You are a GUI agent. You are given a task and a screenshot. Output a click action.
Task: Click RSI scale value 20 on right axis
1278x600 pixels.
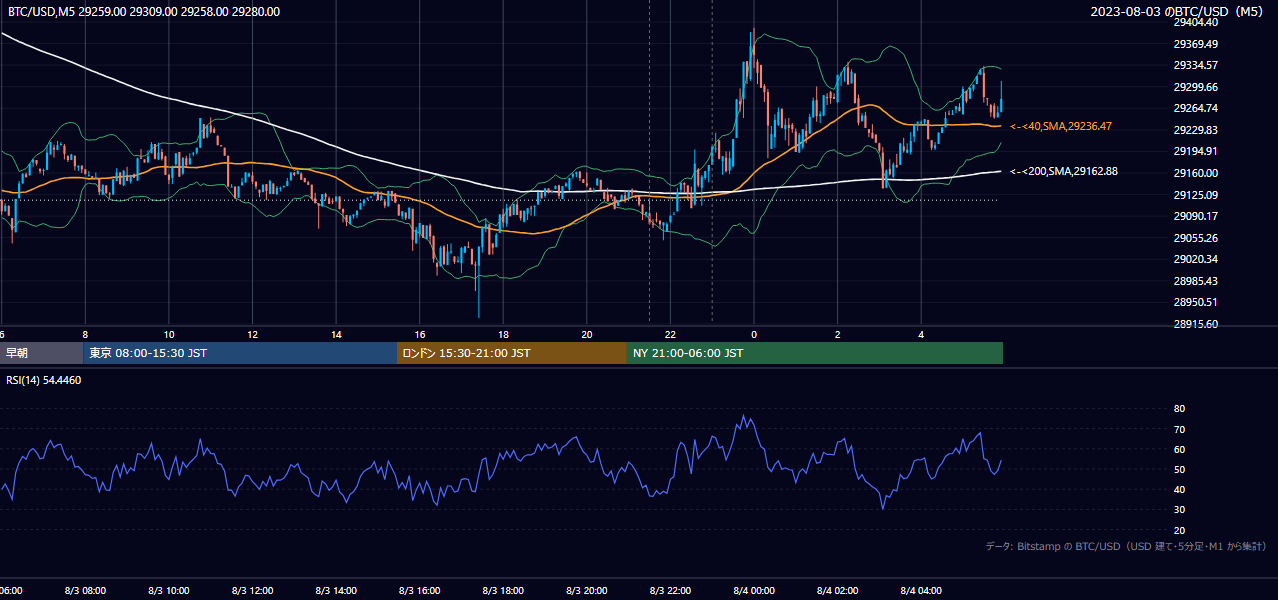(x=1179, y=530)
